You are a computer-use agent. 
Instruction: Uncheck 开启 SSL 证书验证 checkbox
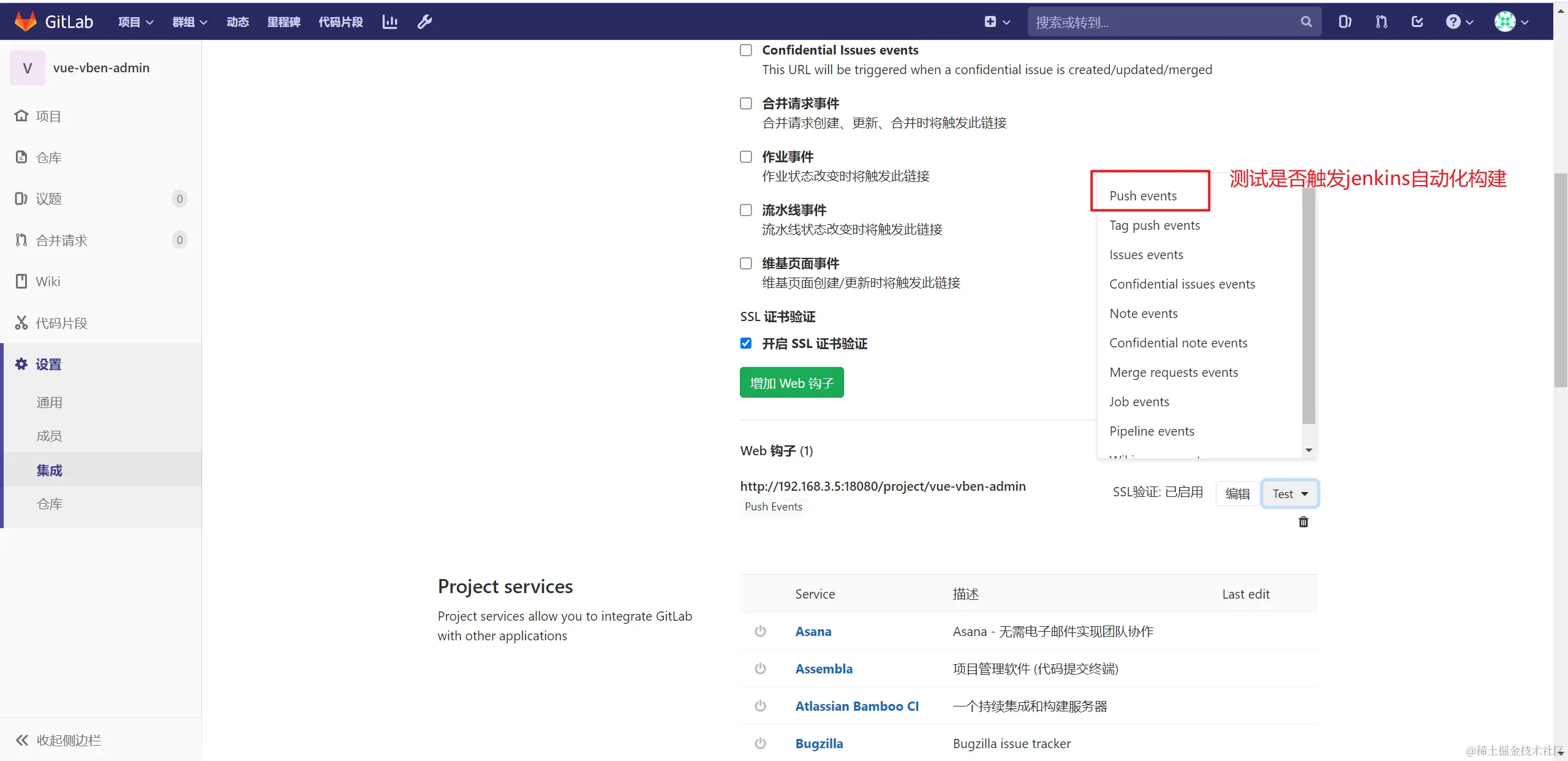point(745,343)
